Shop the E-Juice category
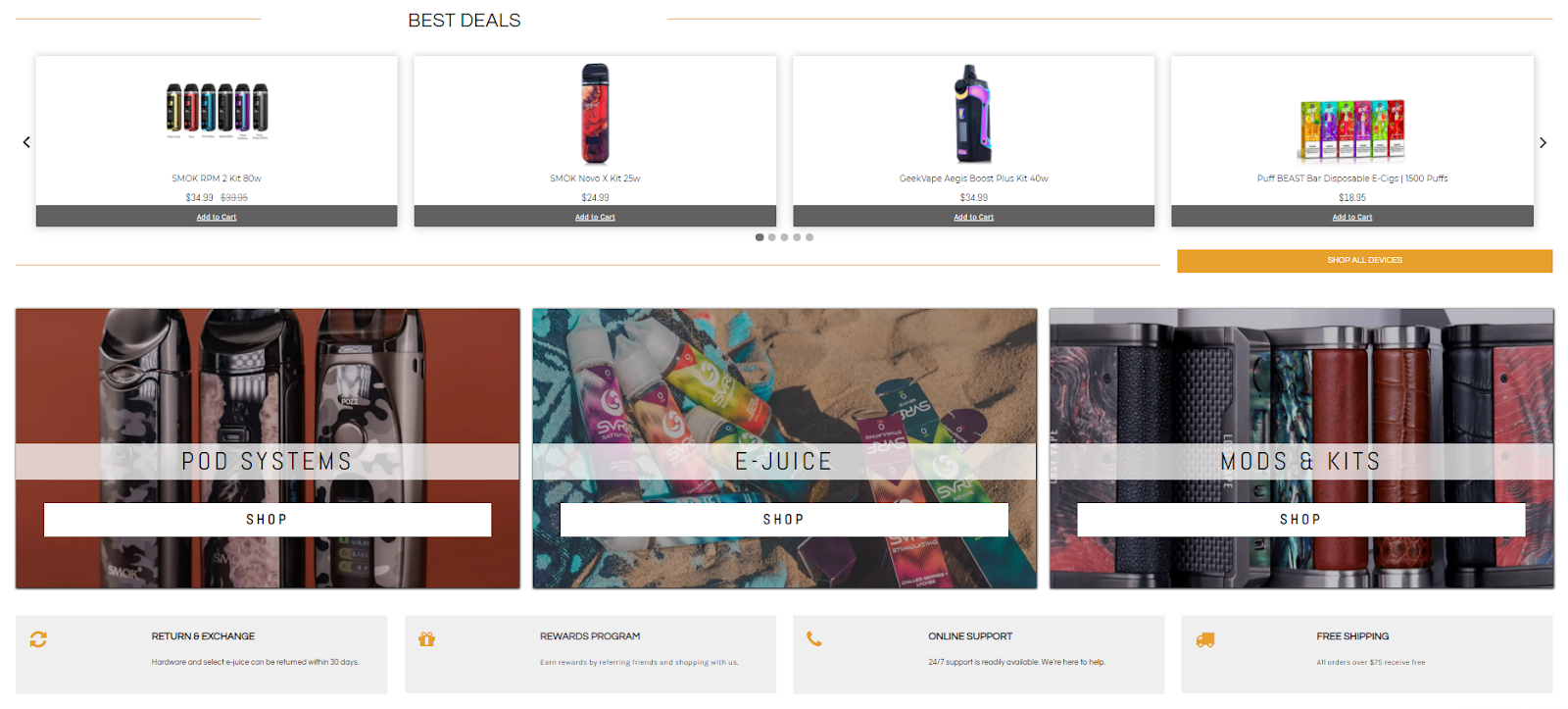 [784, 520]
